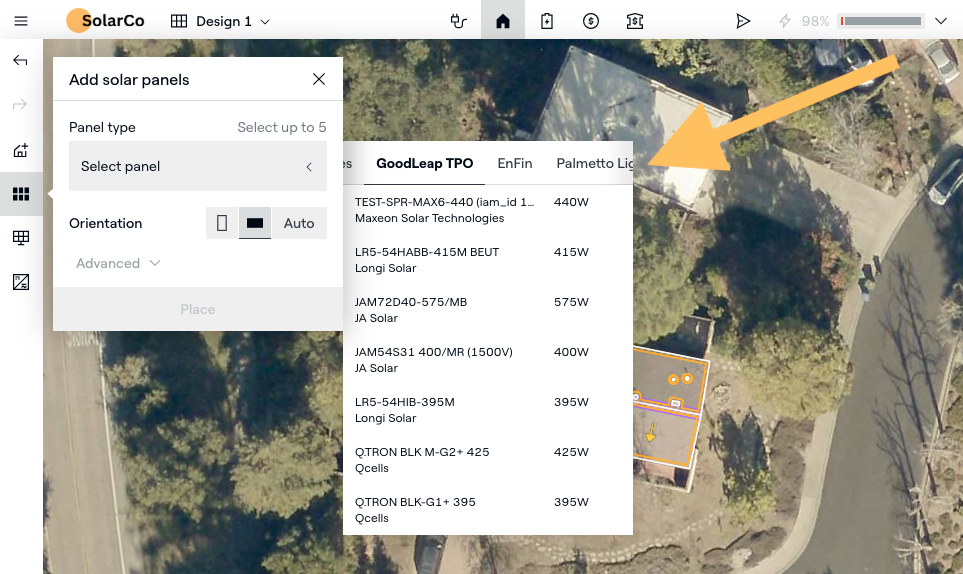Select portrait panel orientation
Viewport: 963px width, 574px height.
click(x=222, y=223)
